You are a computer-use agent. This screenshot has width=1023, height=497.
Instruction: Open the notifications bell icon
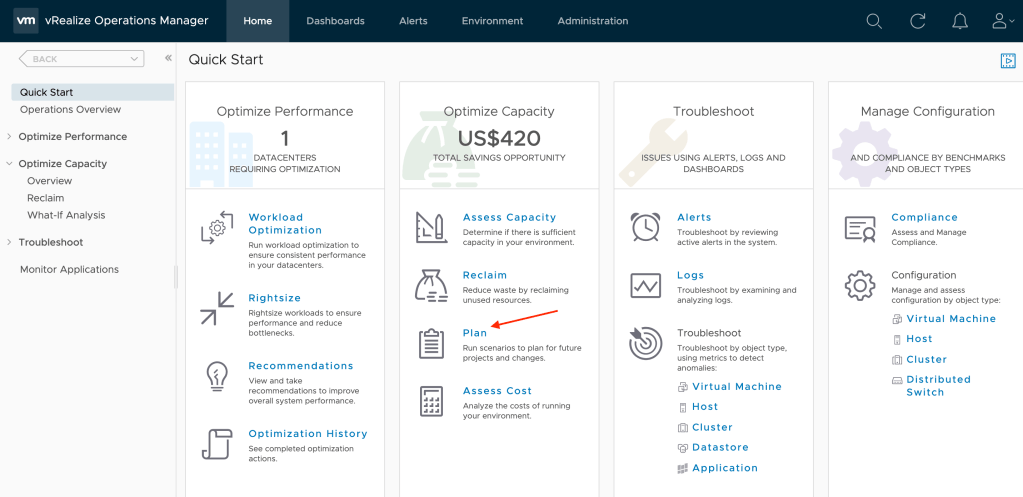[x=960, y=21]
